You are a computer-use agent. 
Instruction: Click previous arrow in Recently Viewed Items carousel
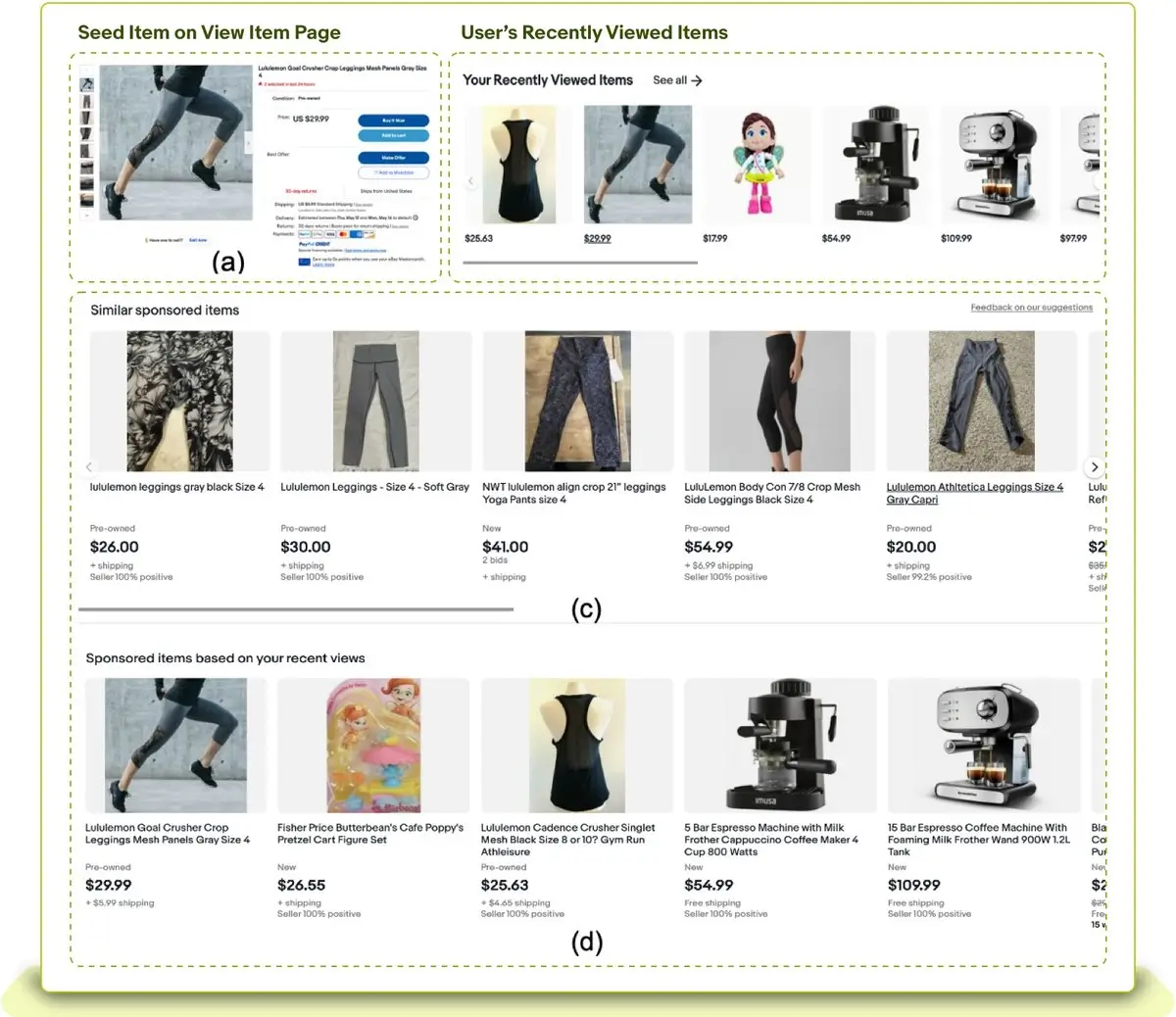471,181
